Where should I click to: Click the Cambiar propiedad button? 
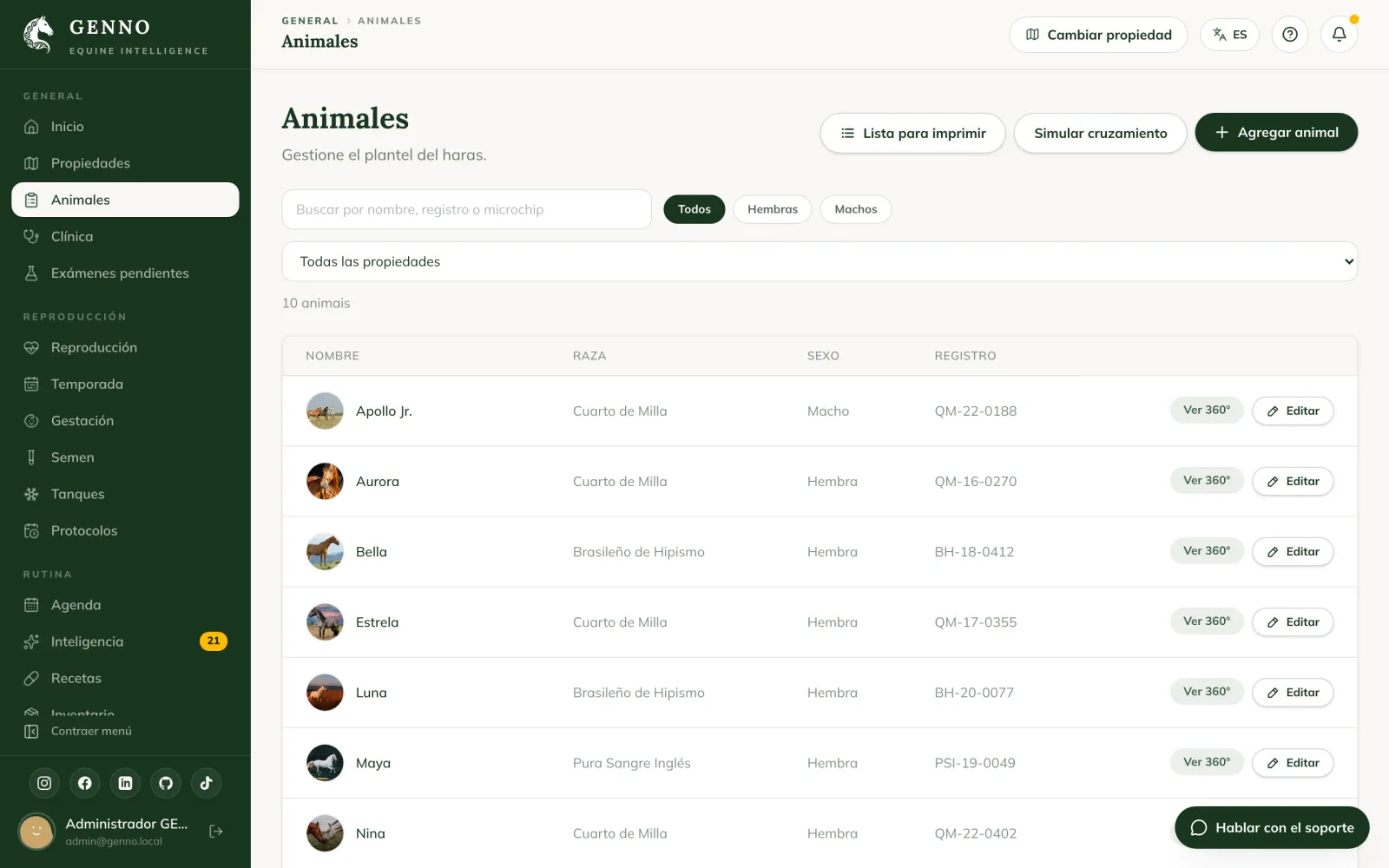point(1098,35)
